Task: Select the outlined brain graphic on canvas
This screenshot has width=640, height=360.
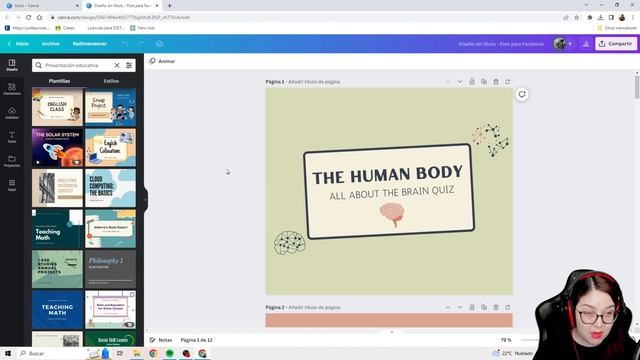Action: [x=289, y=243]
